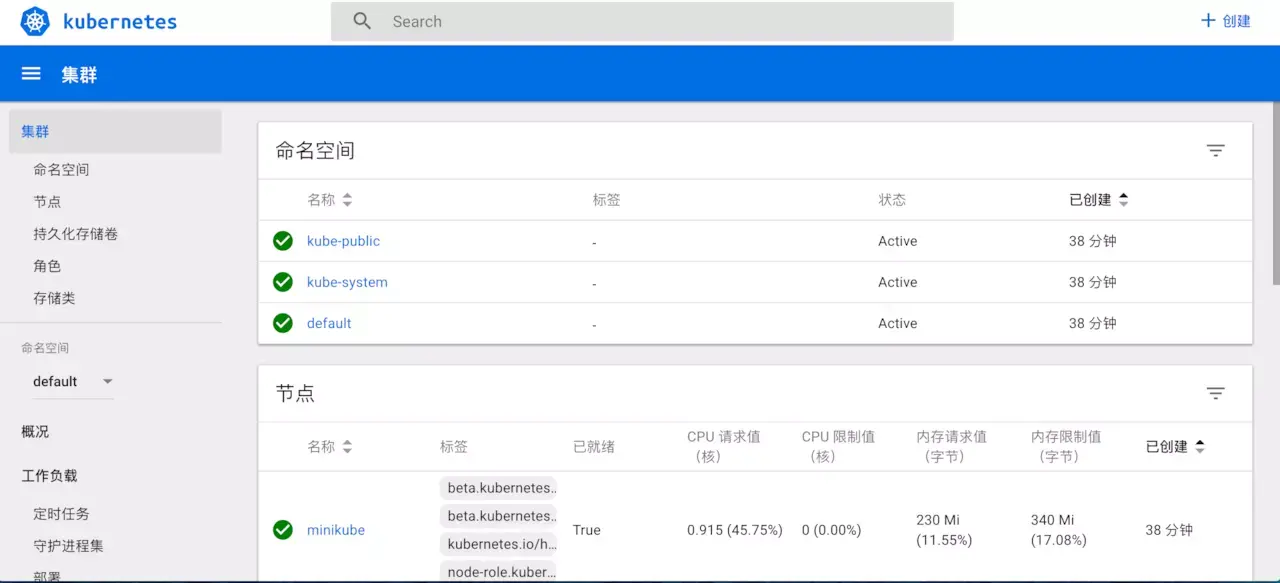Open the kube-system namespace link
Screen dimensions: 1280x583
pos(347,282)
